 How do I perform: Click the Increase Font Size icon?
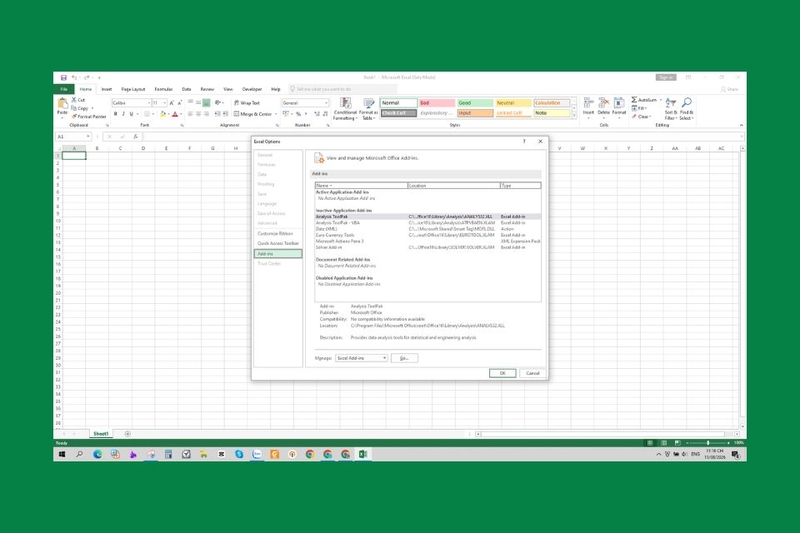[171, 103]
